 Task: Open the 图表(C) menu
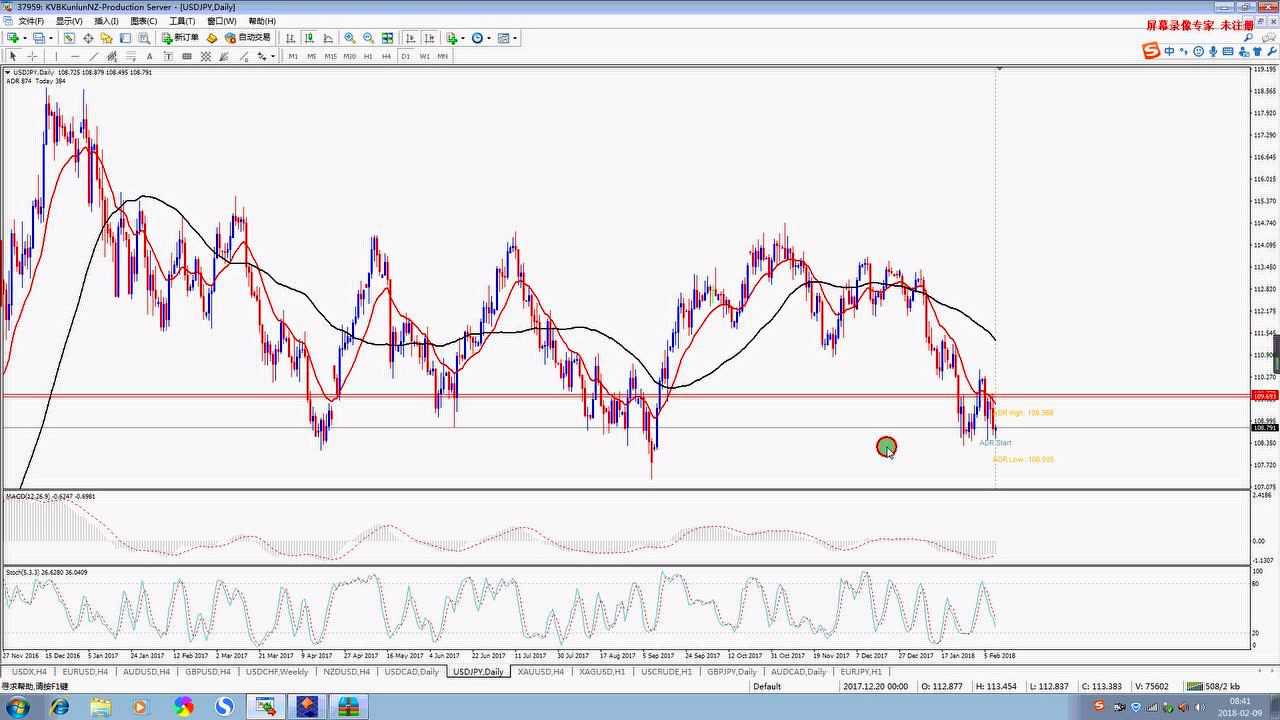pos(144,21)
